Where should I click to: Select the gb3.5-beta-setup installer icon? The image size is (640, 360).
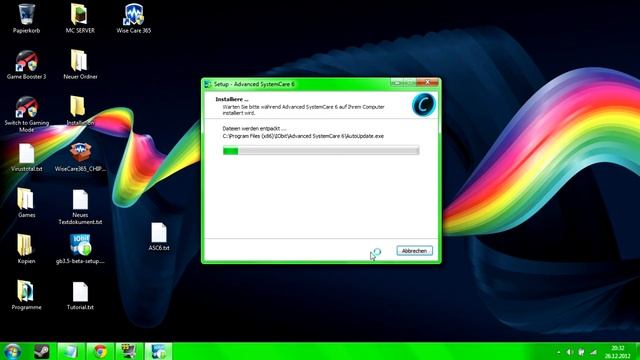80,249
